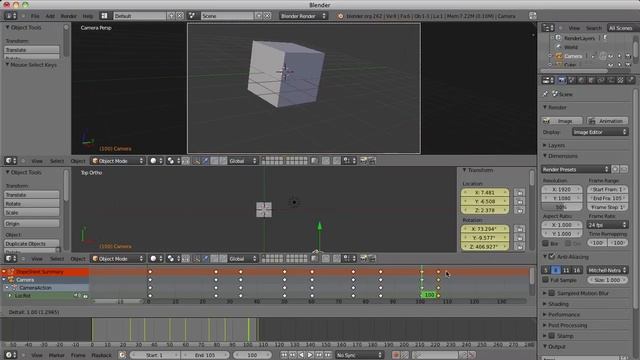Image resolution: width=640 pixels, height=360 pixels.
Task: Collapse the DopeSheet Summary channel triangle
Action: [x=4, y=272]
